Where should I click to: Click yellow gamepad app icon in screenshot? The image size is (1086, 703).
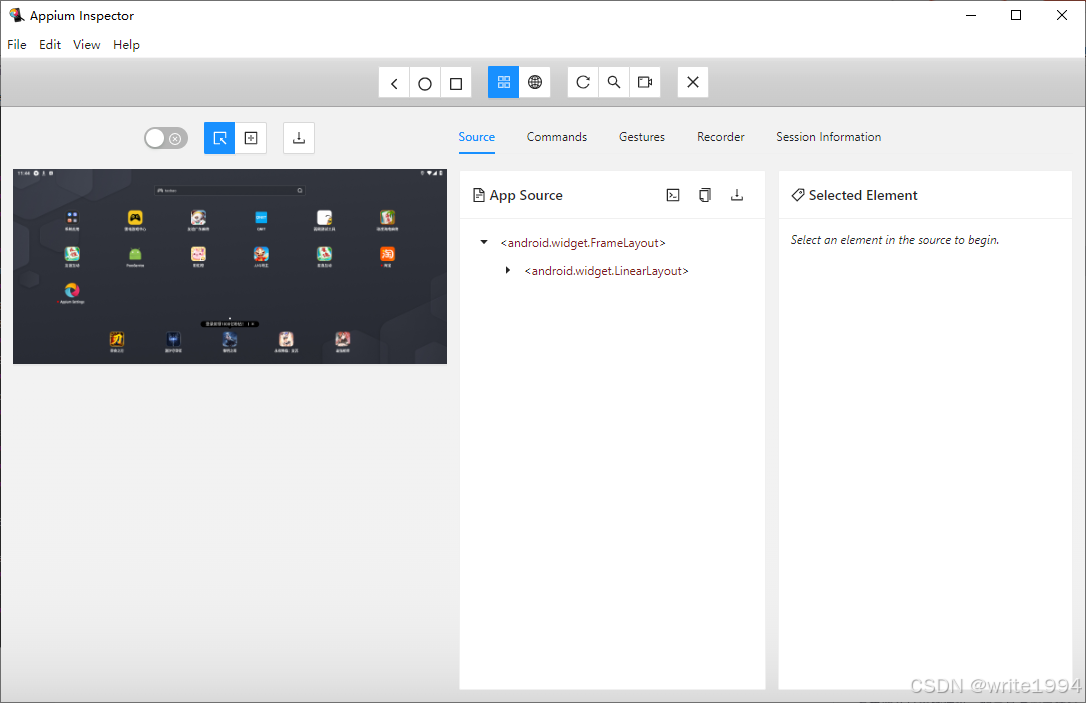(135, 220)
